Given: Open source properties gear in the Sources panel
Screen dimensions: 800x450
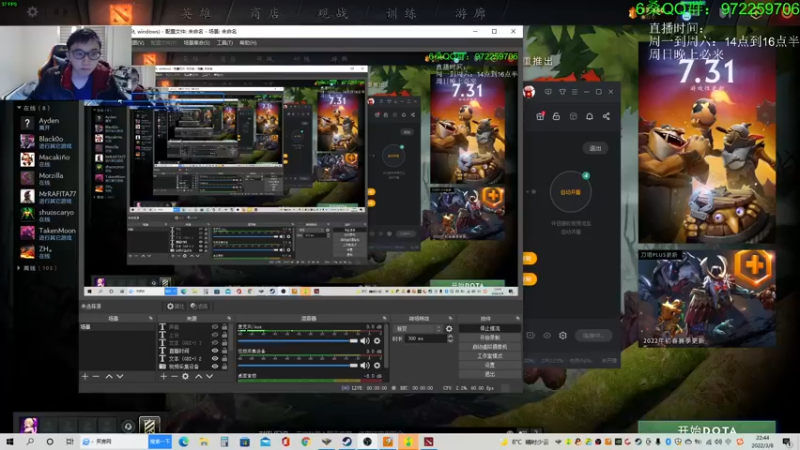Looking at the screenshot, I should tap(185, 376).
